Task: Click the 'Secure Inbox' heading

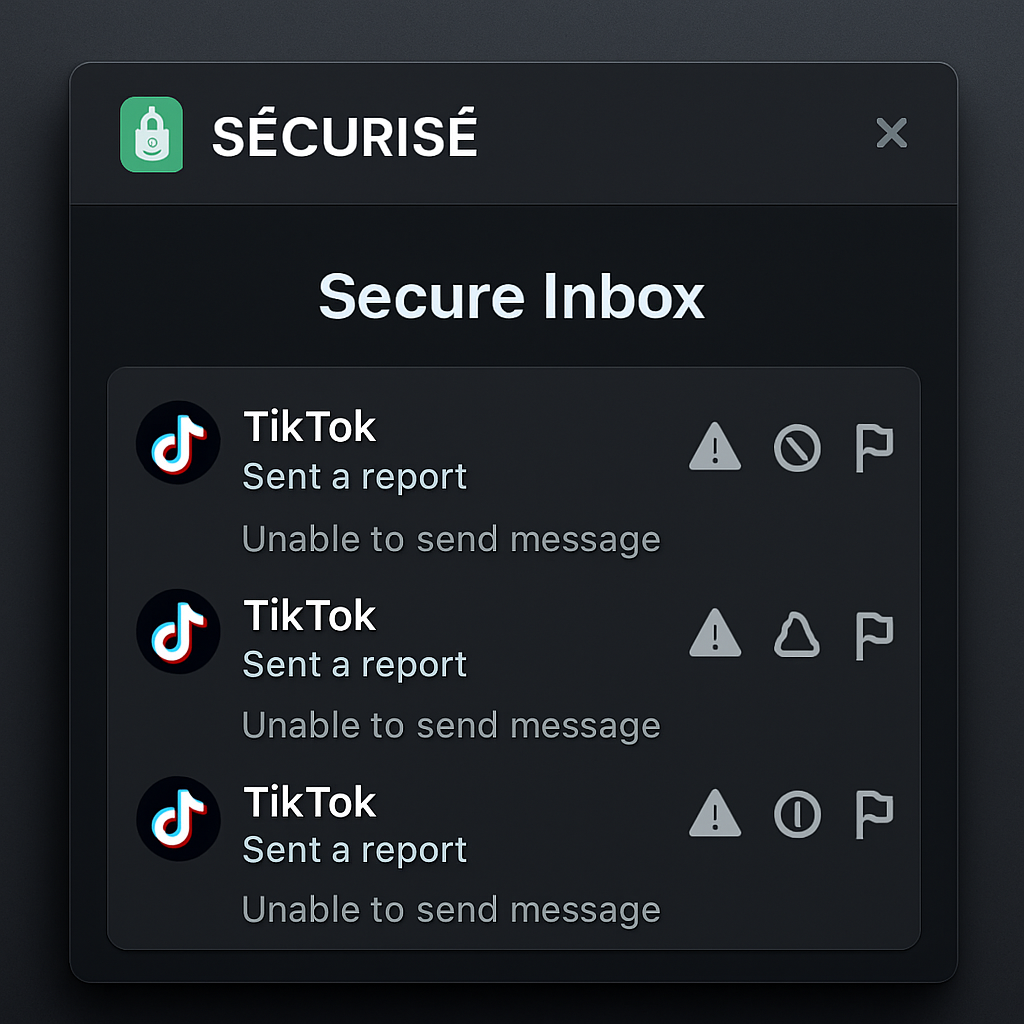Action: (x=512, y=296)
